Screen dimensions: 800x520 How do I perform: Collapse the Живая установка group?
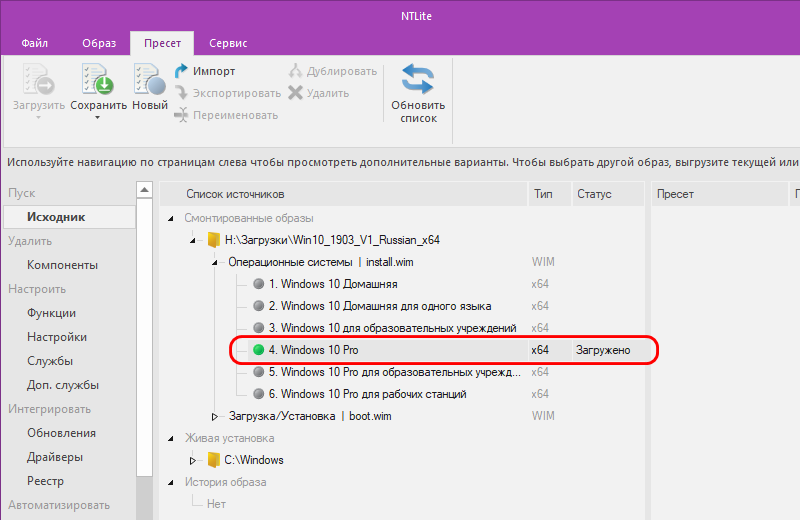[171, 438]
